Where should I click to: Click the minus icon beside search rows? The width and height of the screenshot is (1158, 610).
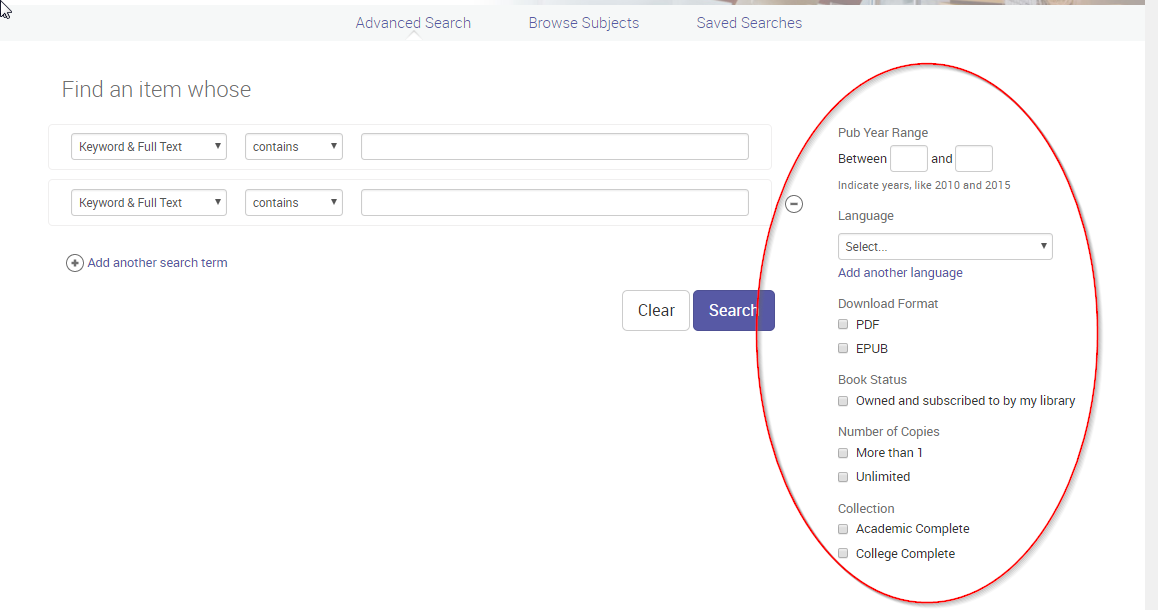point(794,203)
